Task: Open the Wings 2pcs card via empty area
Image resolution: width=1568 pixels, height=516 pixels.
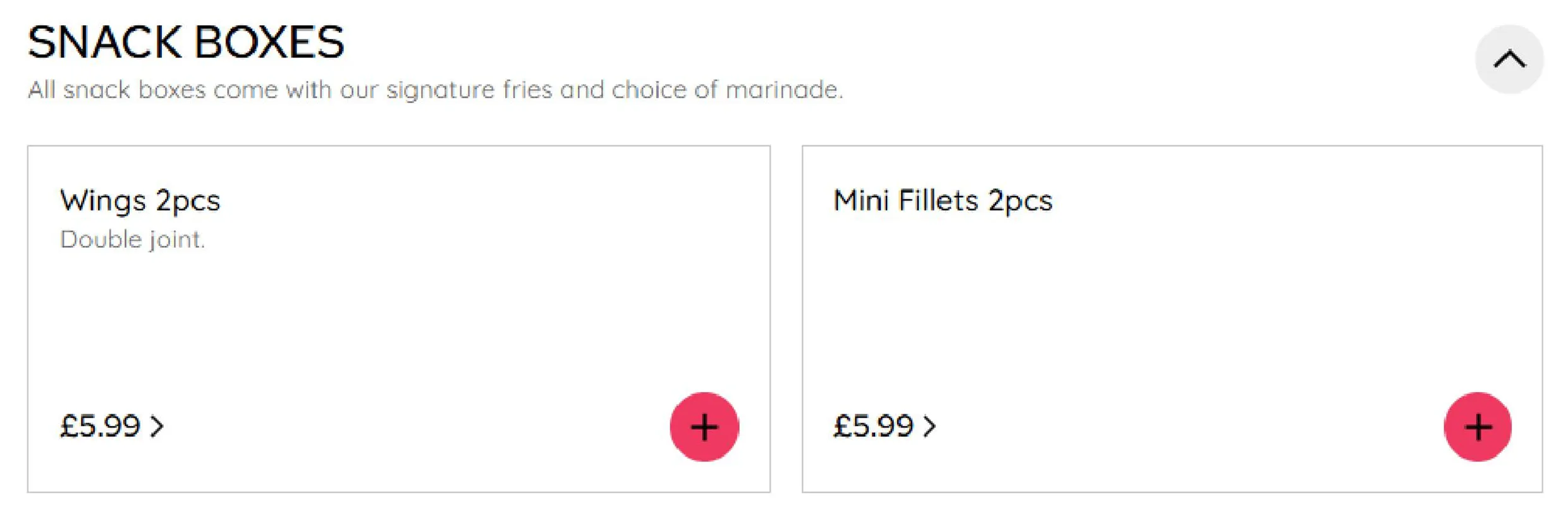Action: 398,316
